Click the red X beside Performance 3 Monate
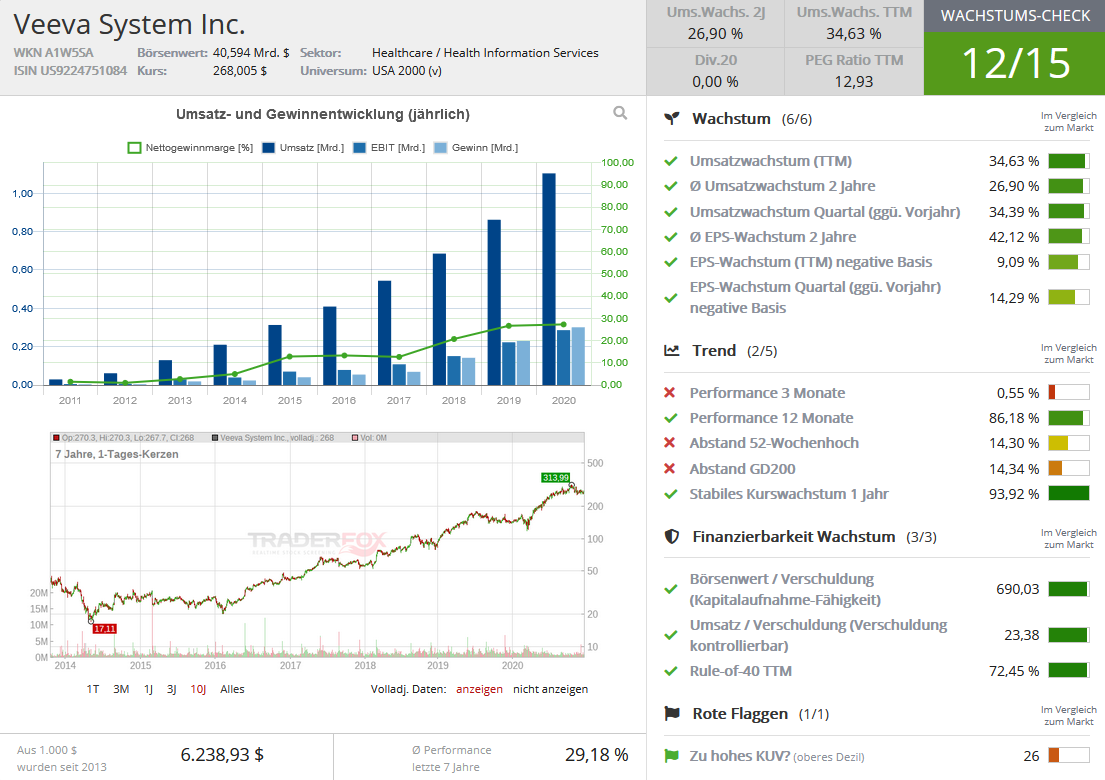The width and height of the screenshot is (1105, 780). click(x=670, y=392)
